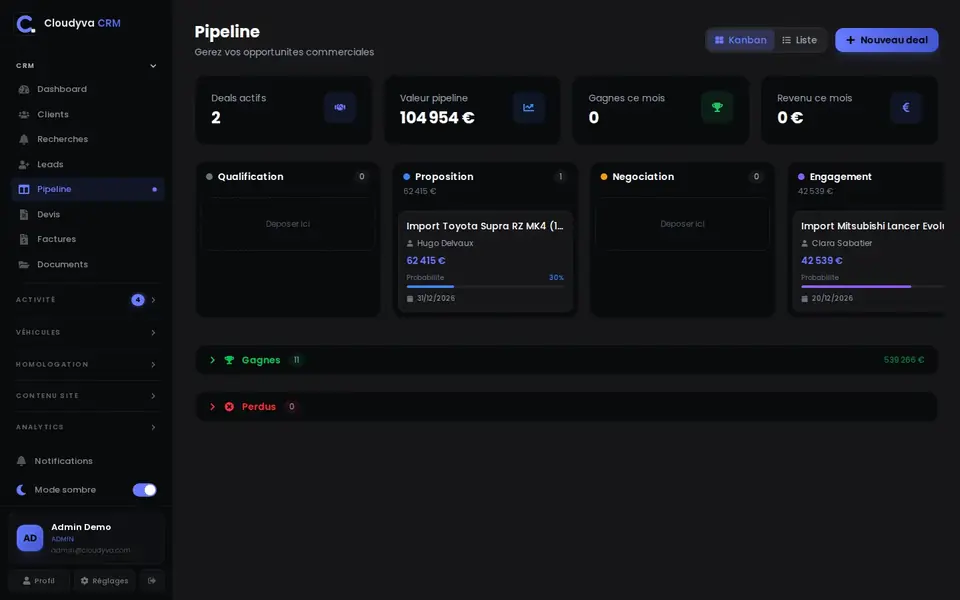Click the AD user avatar
This screenshot has width=960, height=600.
click(x=29, y=538)
